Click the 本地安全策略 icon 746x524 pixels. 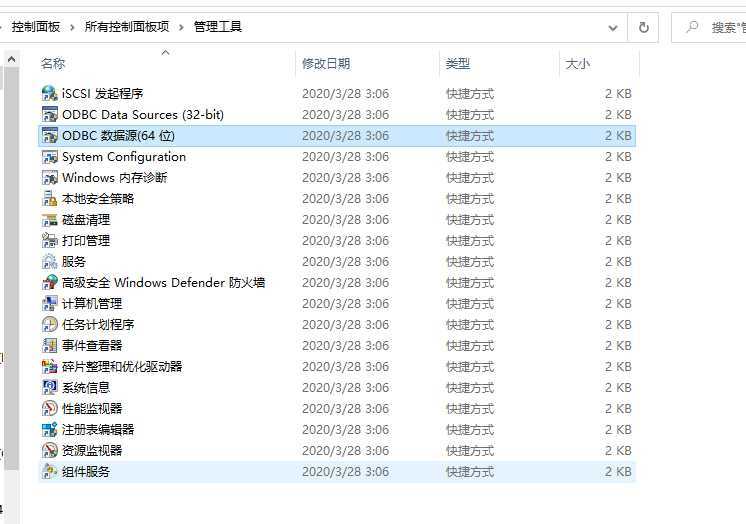(49, 198)
